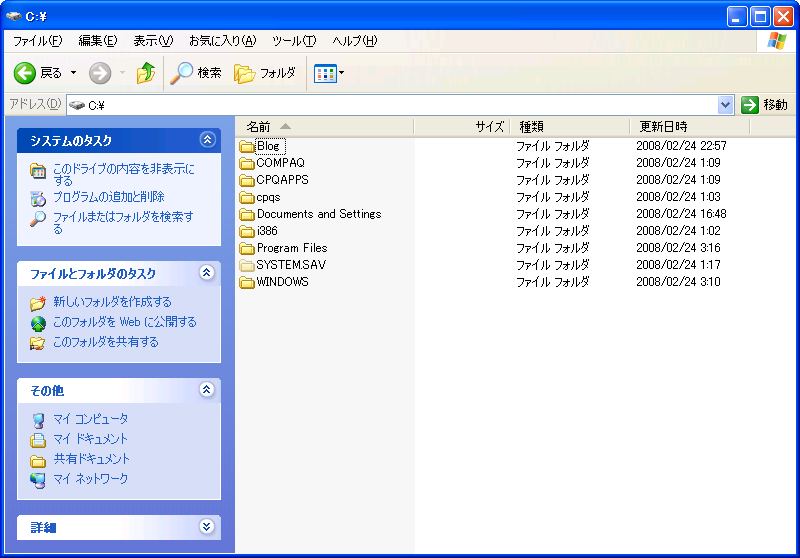Click このフォルダを Web に公開する link
The width and height of the screenshot is (800, 558).
125,322
